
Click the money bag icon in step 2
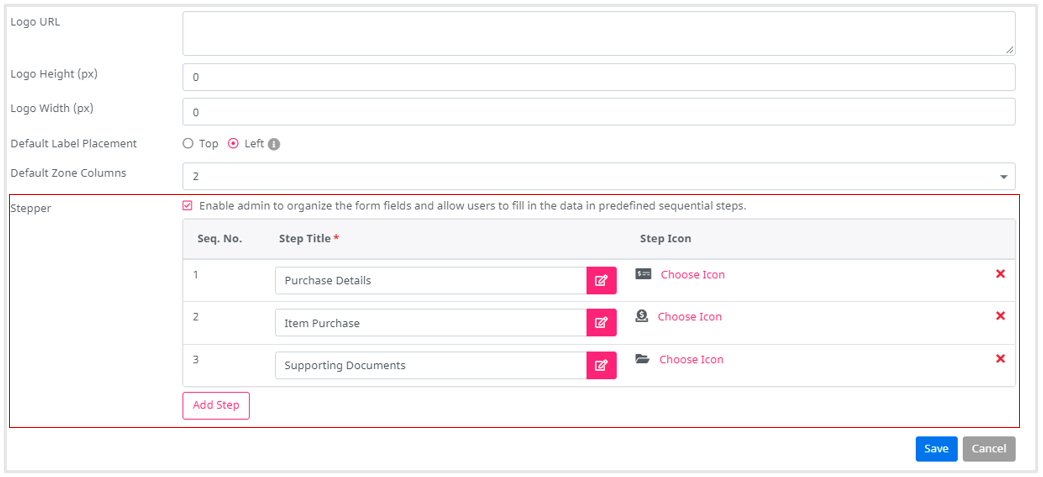[642, 316]
